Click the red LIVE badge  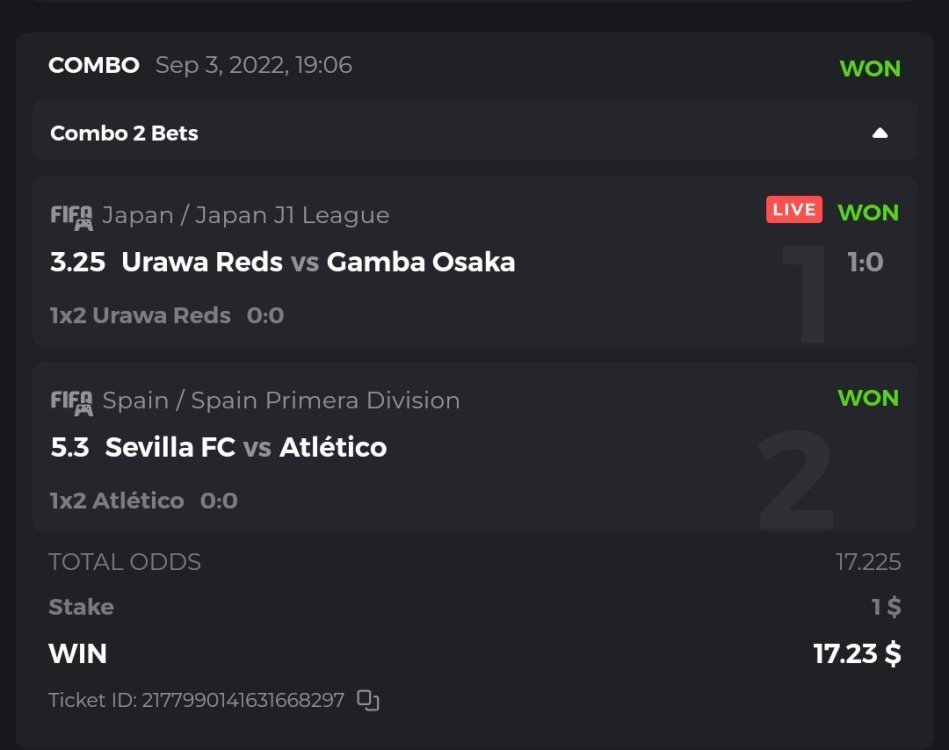click(794, 210)
